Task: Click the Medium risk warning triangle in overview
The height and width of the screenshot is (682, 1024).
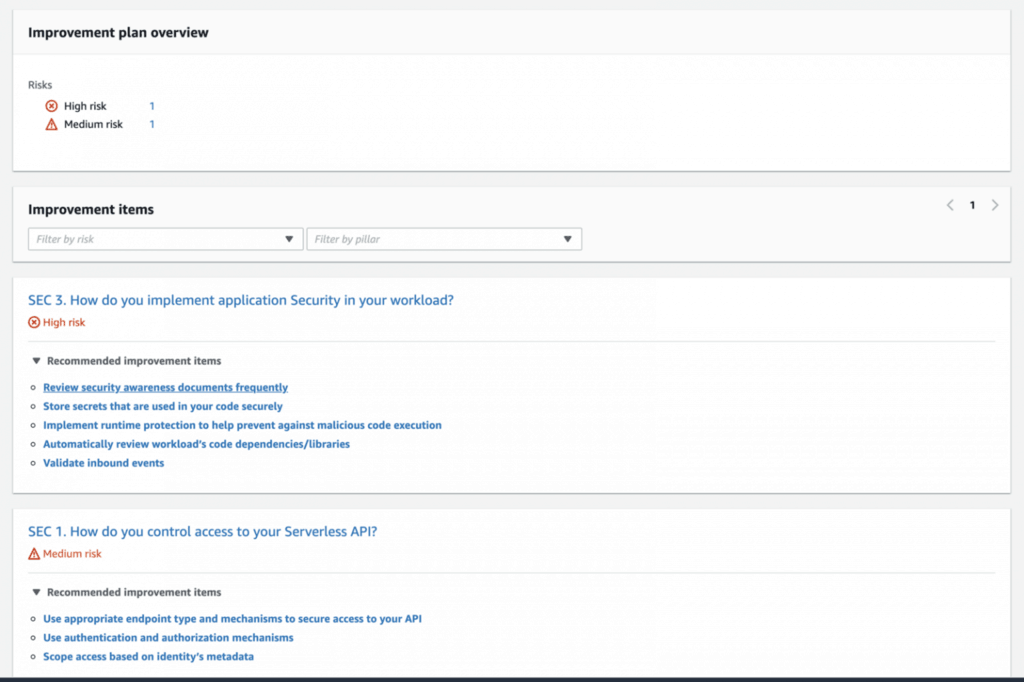Action: (x=53, y=124)
